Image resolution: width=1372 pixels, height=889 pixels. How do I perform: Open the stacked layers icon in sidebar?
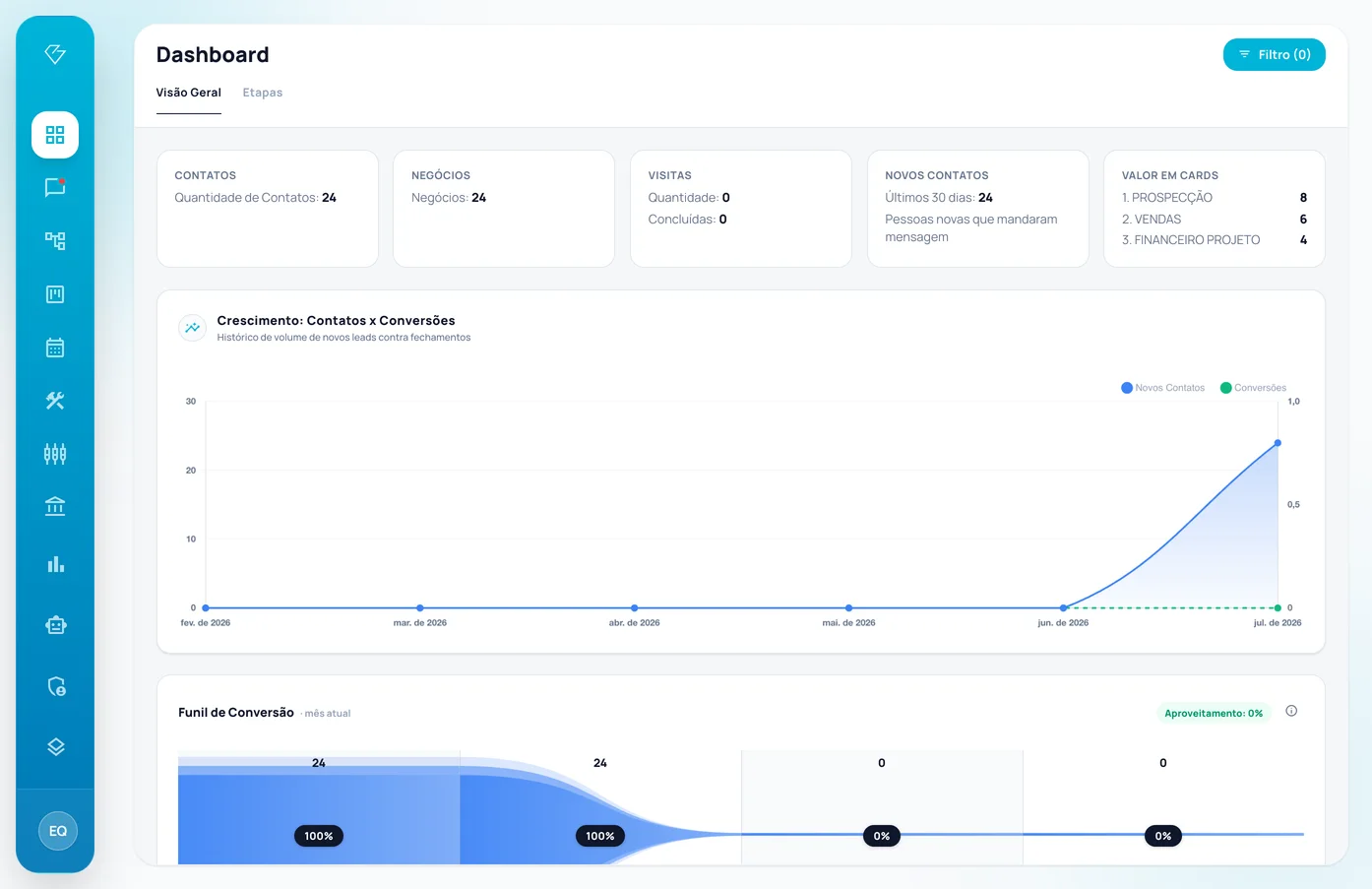tap(55, 746)
